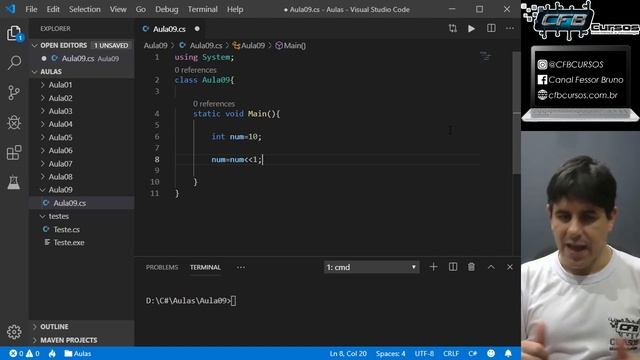Click the VS Code logo icon
Screen dimensions: 640x360
(x=10, y=9)
